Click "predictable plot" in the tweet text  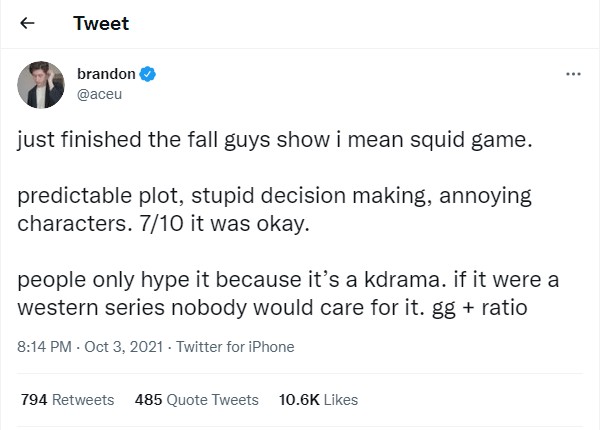86,196
